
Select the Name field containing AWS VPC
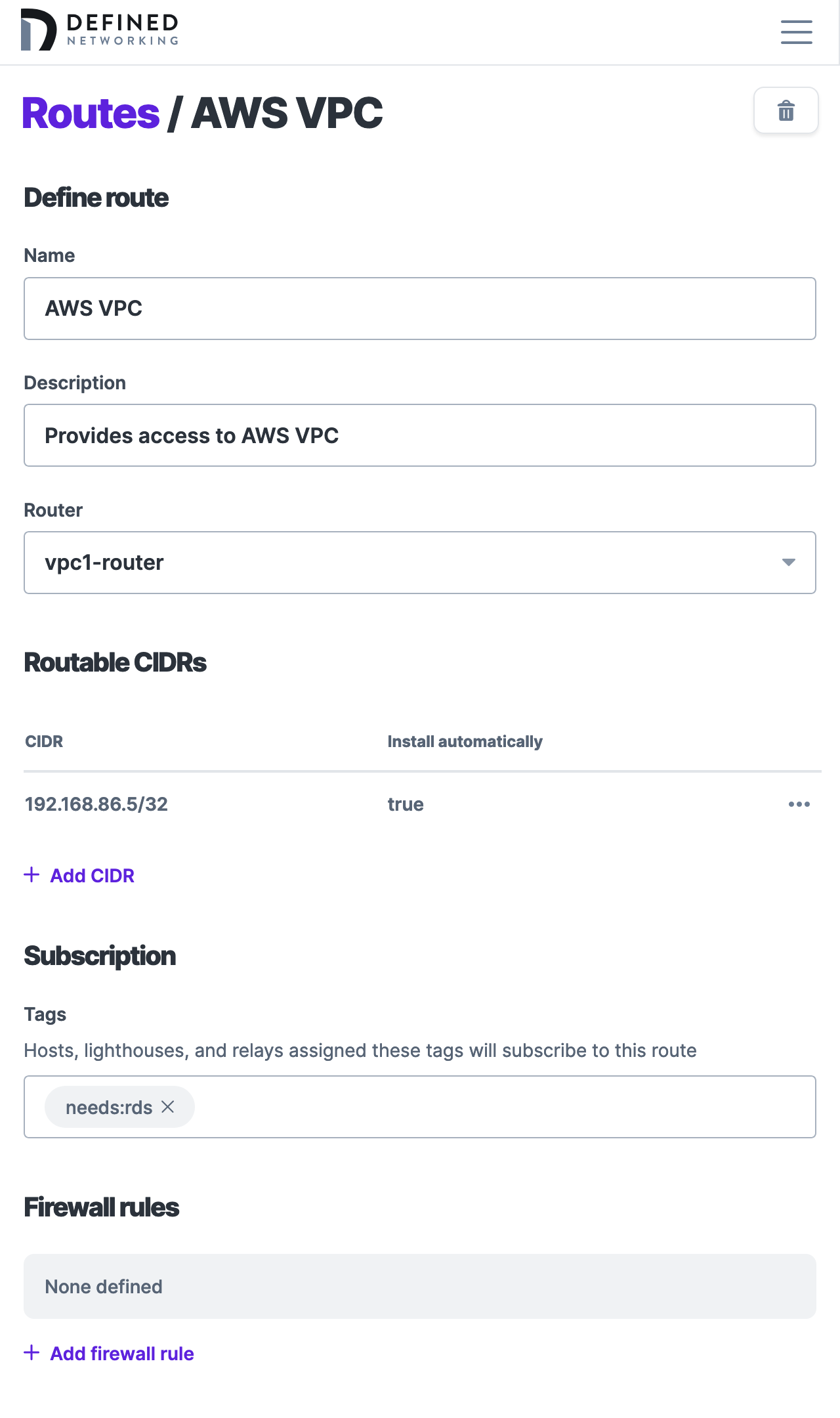[x=420, y=308]
